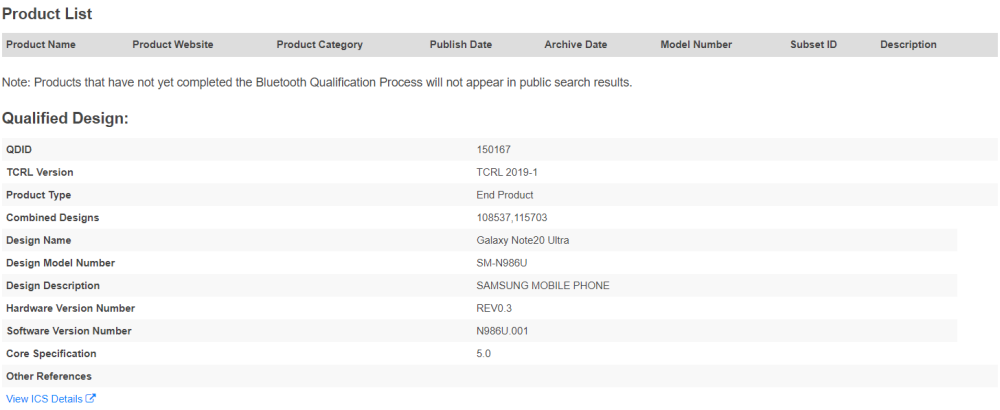Sort by Product Name column header
Viewport: 1000px width, 410px height.
[41, 45]
